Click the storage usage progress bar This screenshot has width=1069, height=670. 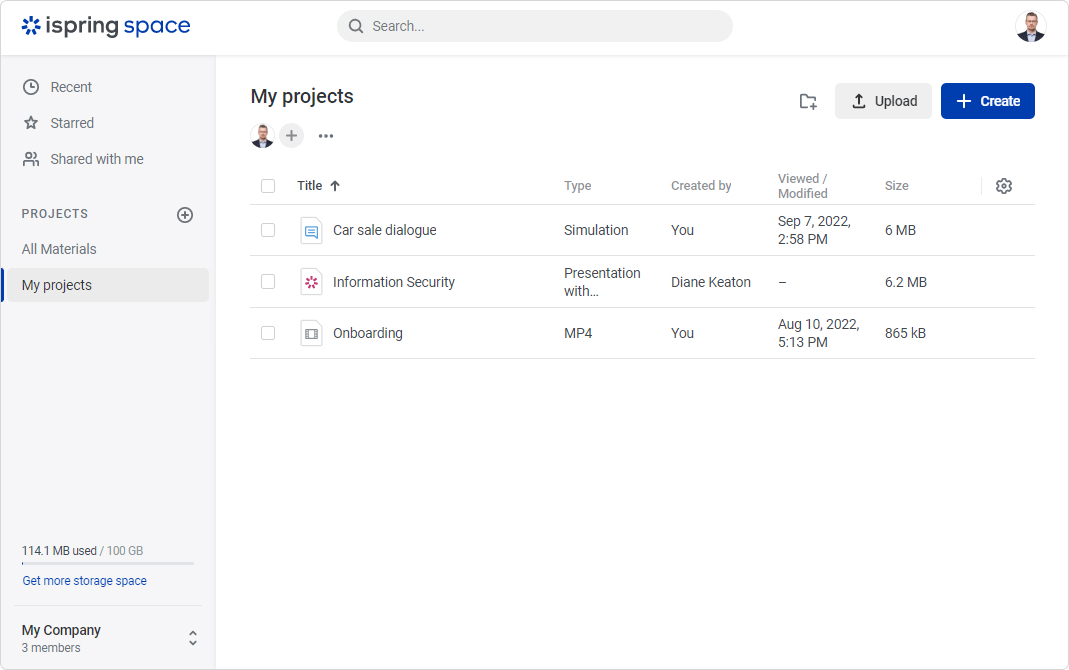108,564
